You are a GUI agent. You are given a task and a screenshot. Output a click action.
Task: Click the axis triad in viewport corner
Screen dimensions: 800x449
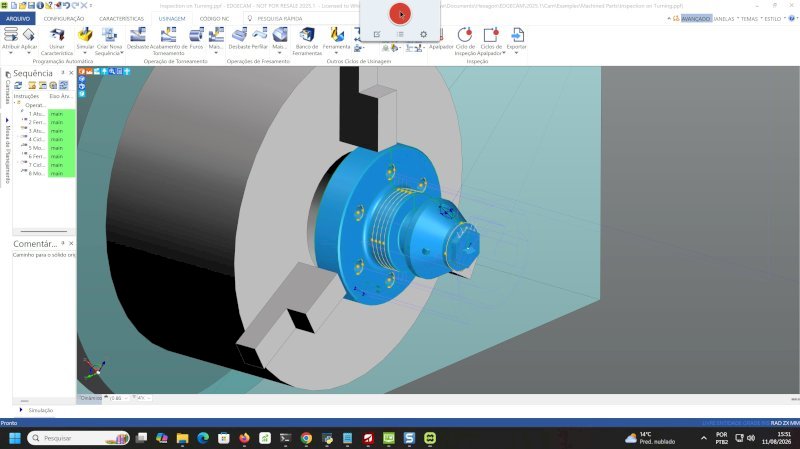(x=94, y=368)
